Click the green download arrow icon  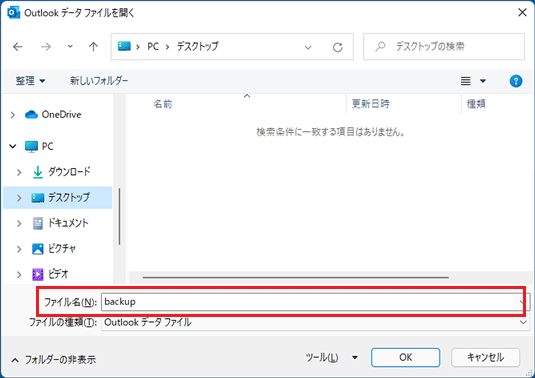point(38,172)
